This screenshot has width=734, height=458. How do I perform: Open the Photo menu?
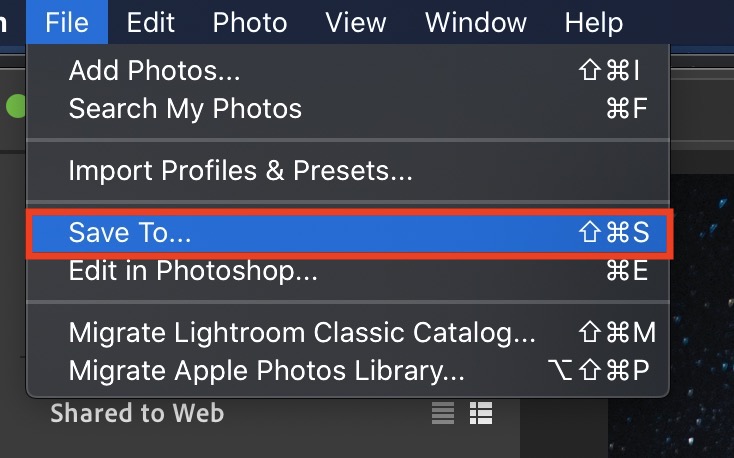click(x=250, y=22)
